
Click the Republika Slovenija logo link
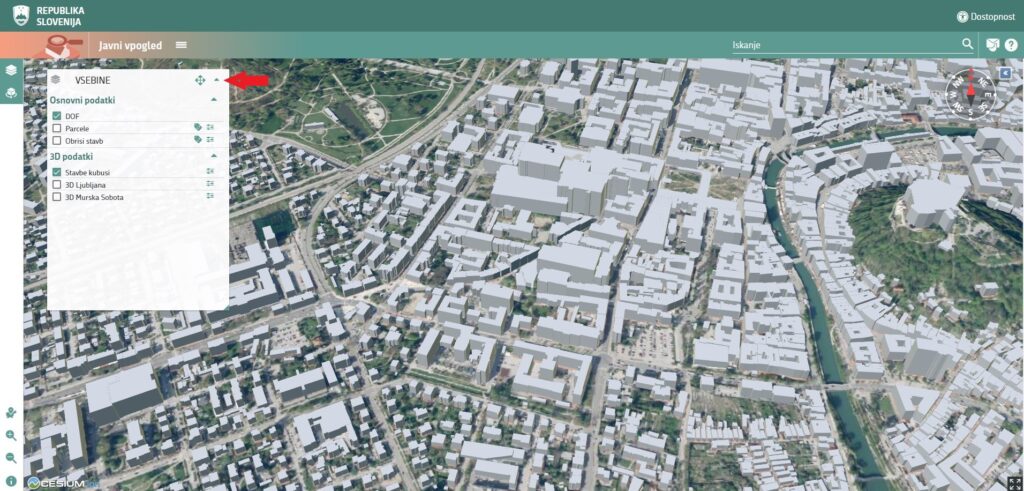[x=48, y=16]
